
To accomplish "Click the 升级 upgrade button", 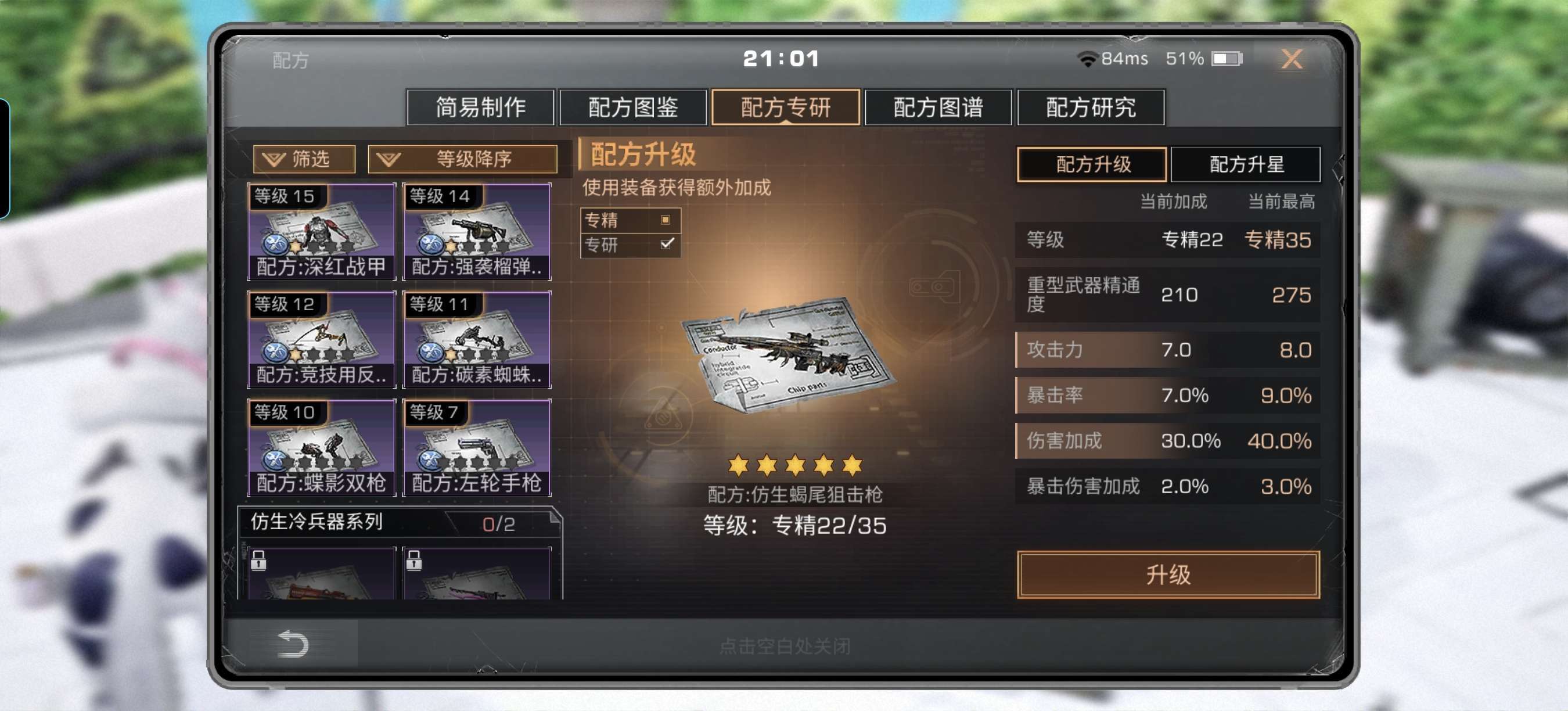I will click(1168, 574).
